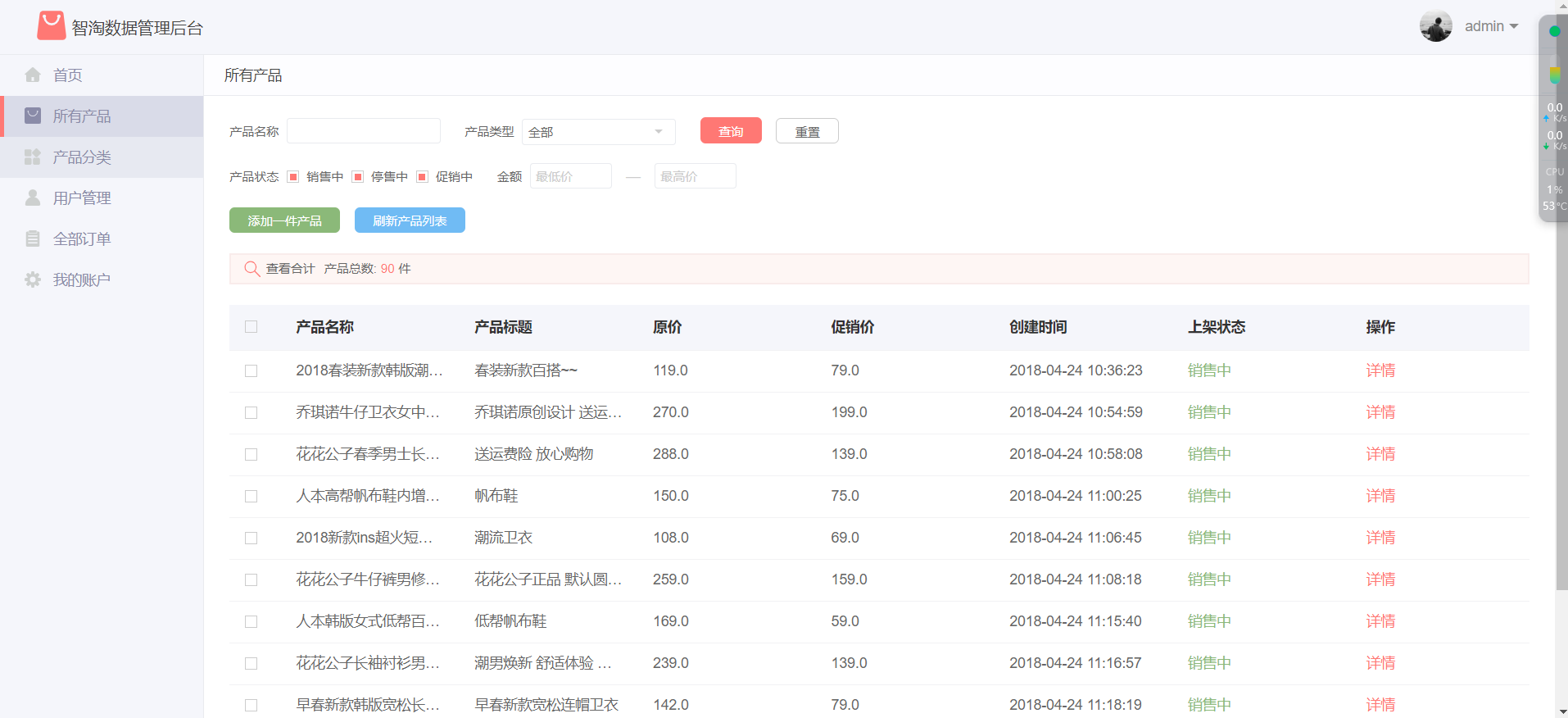Click the 销售中 status in 帆布鞋 row
The image size is (1568, 718).
tap(1209, 496)
